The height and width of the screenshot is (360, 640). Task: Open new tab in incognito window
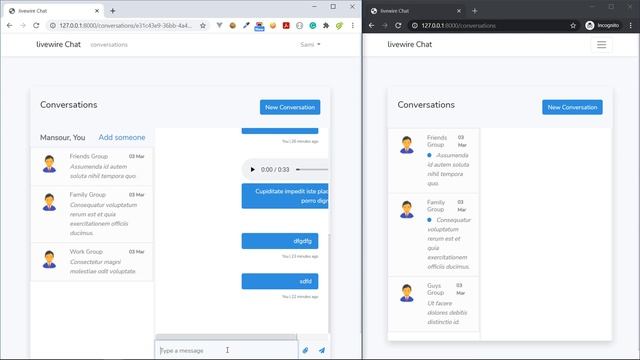(x=475, y=11)
